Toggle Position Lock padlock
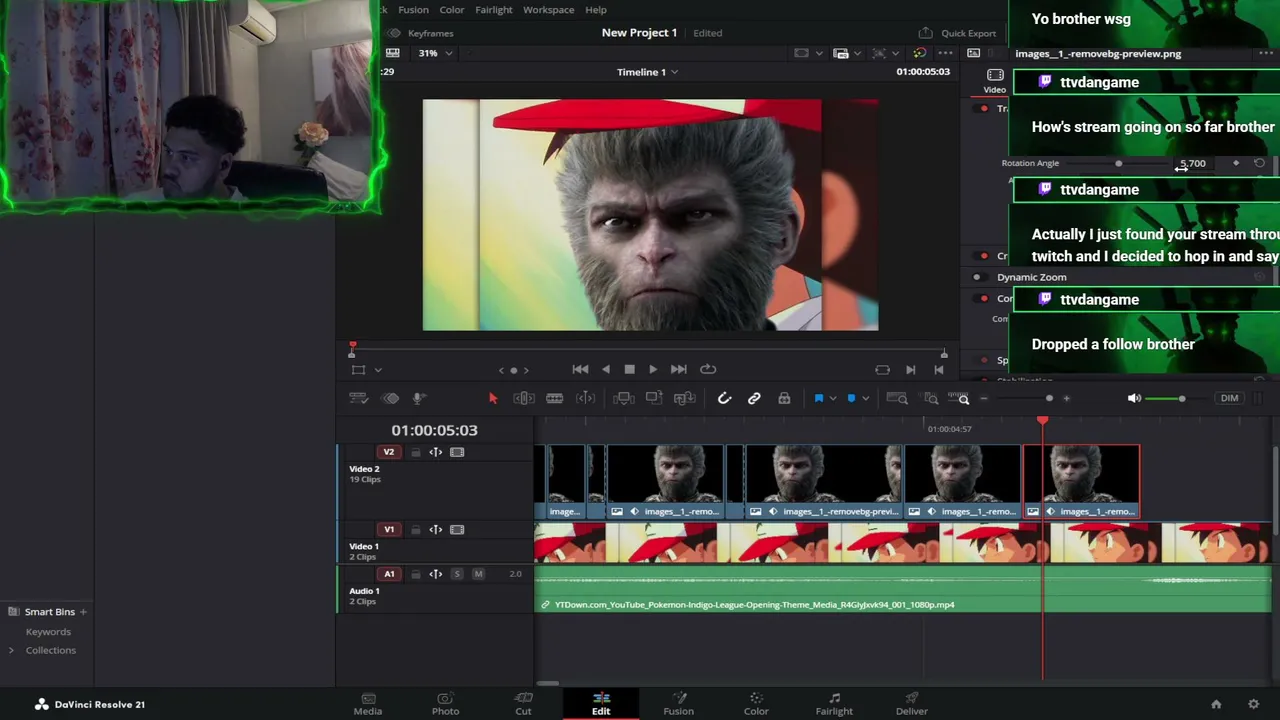The image size is (1280, 720). coord(784,398)
